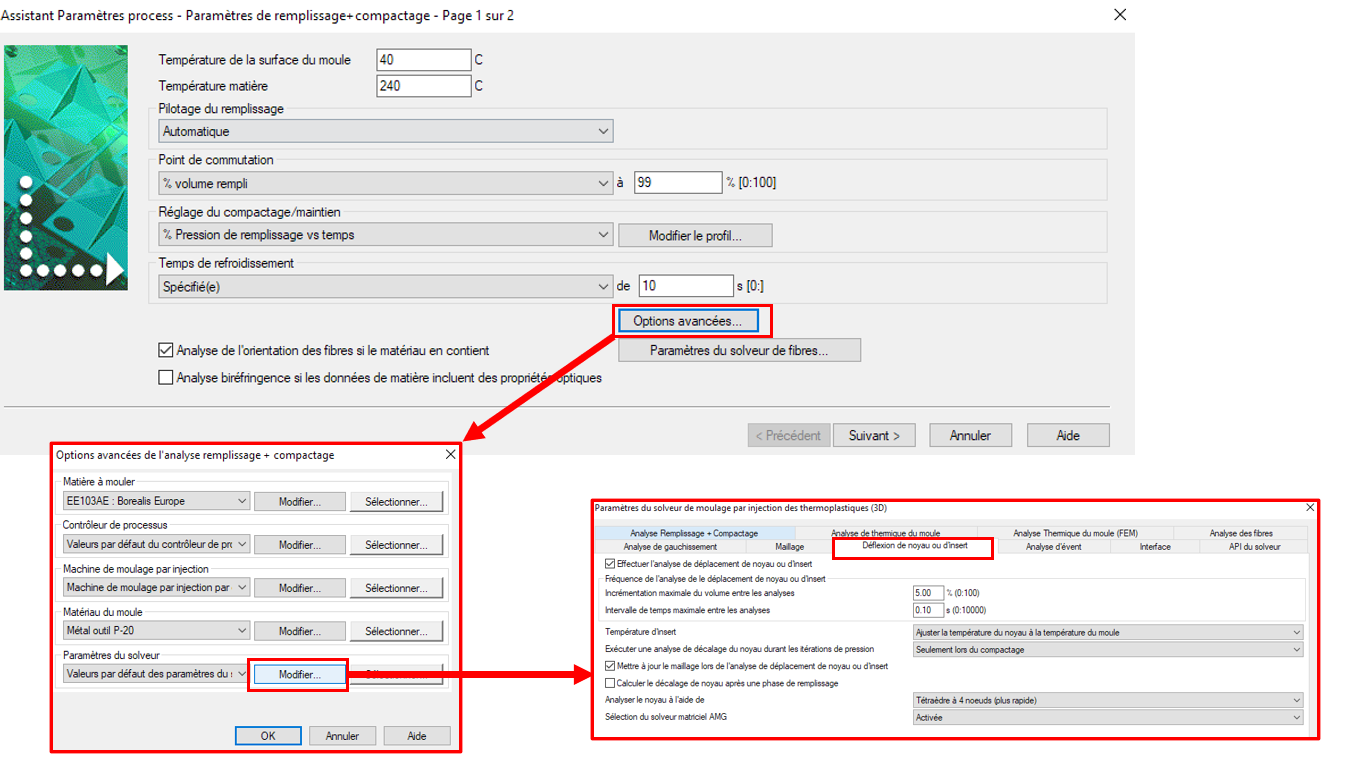Toggle the biréfringence analysis checkbox
This screenshot has width=1361, height=763.
point(166,378)
